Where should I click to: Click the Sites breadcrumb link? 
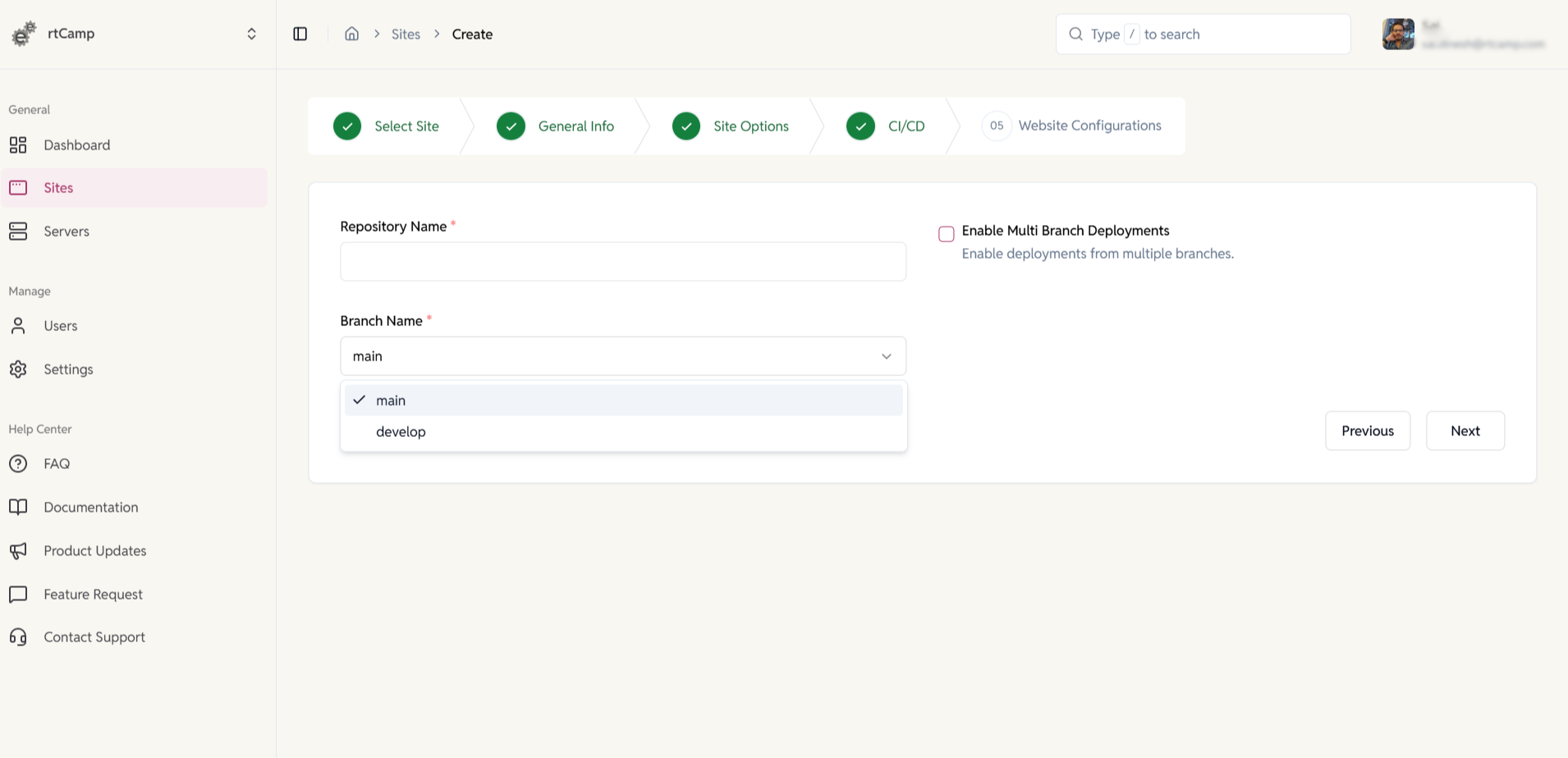click(x=406, y=34)
